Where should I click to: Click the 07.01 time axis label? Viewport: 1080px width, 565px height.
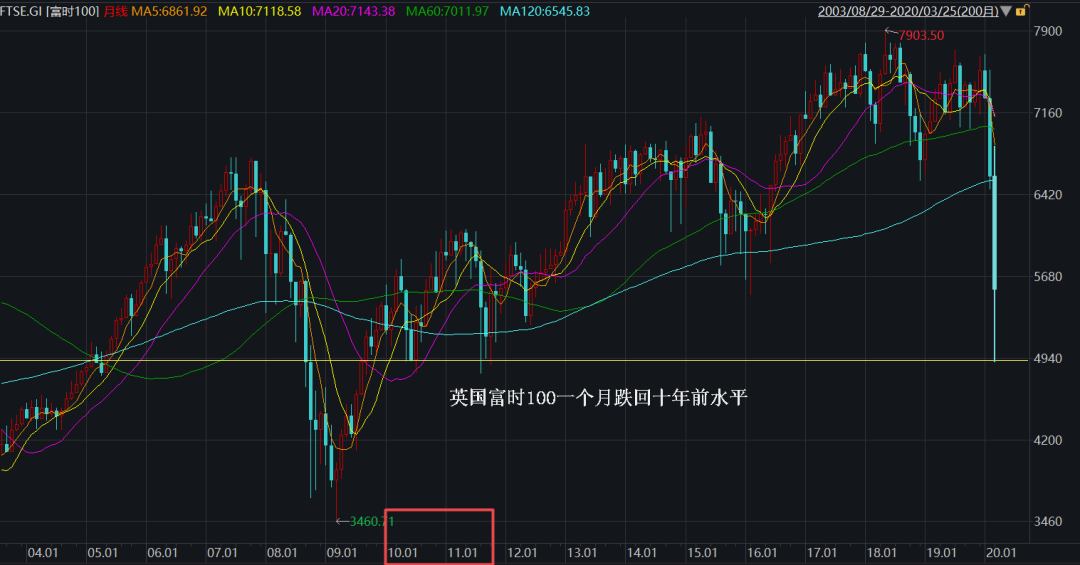click(222, 553)
